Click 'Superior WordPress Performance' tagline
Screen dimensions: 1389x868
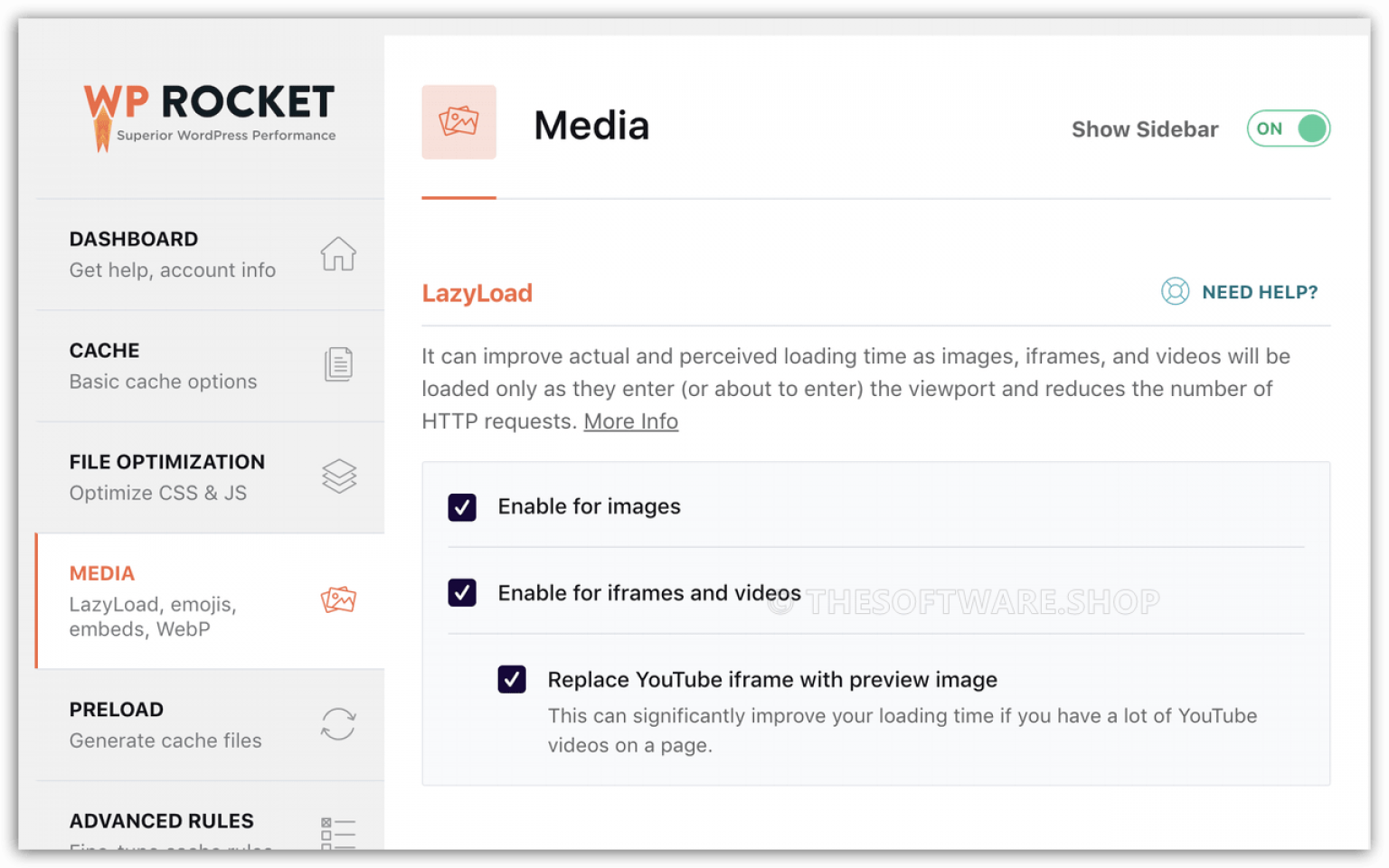226,136
